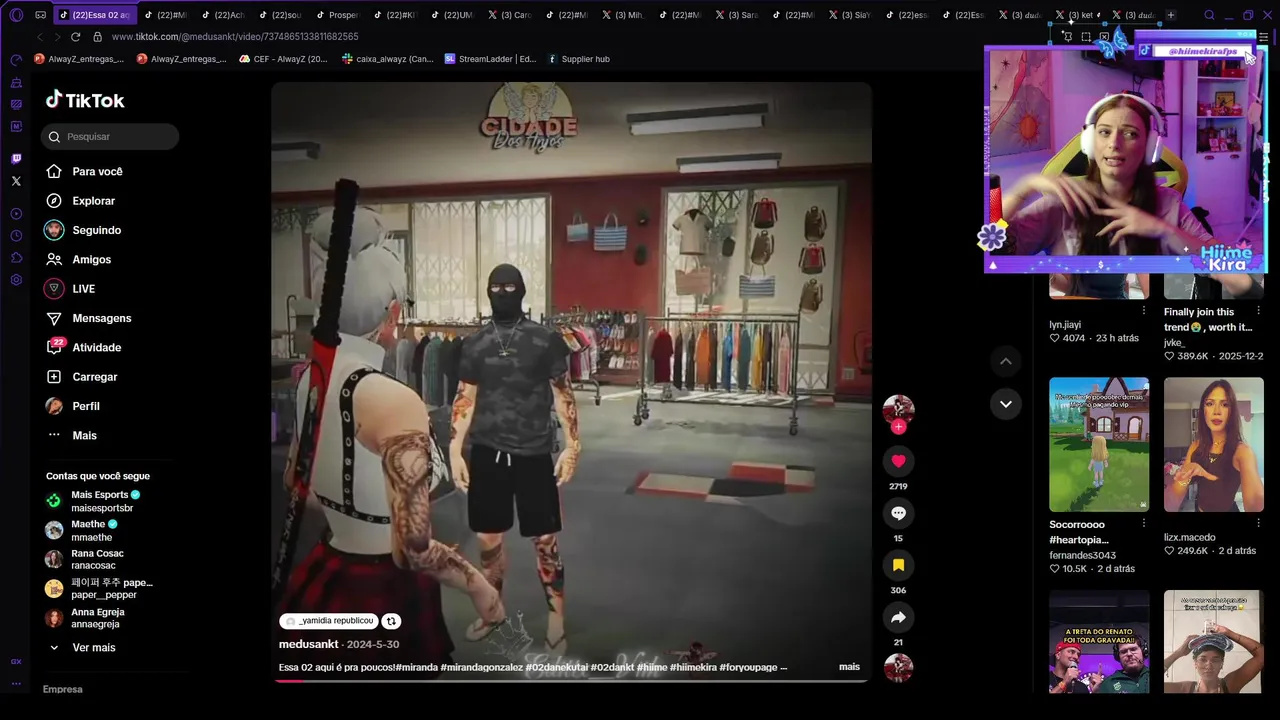Image resolution: width=1280 pixels, height=720 pixels.
Task: Switch to the (3) Caro X tab
Action: (509, 15)
